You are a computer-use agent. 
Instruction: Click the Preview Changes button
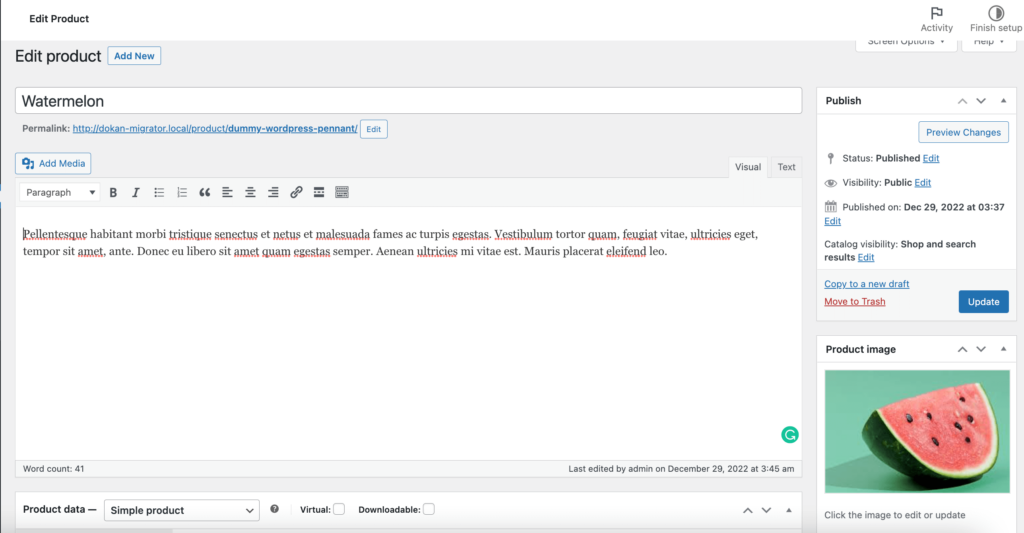pos(963,132)
